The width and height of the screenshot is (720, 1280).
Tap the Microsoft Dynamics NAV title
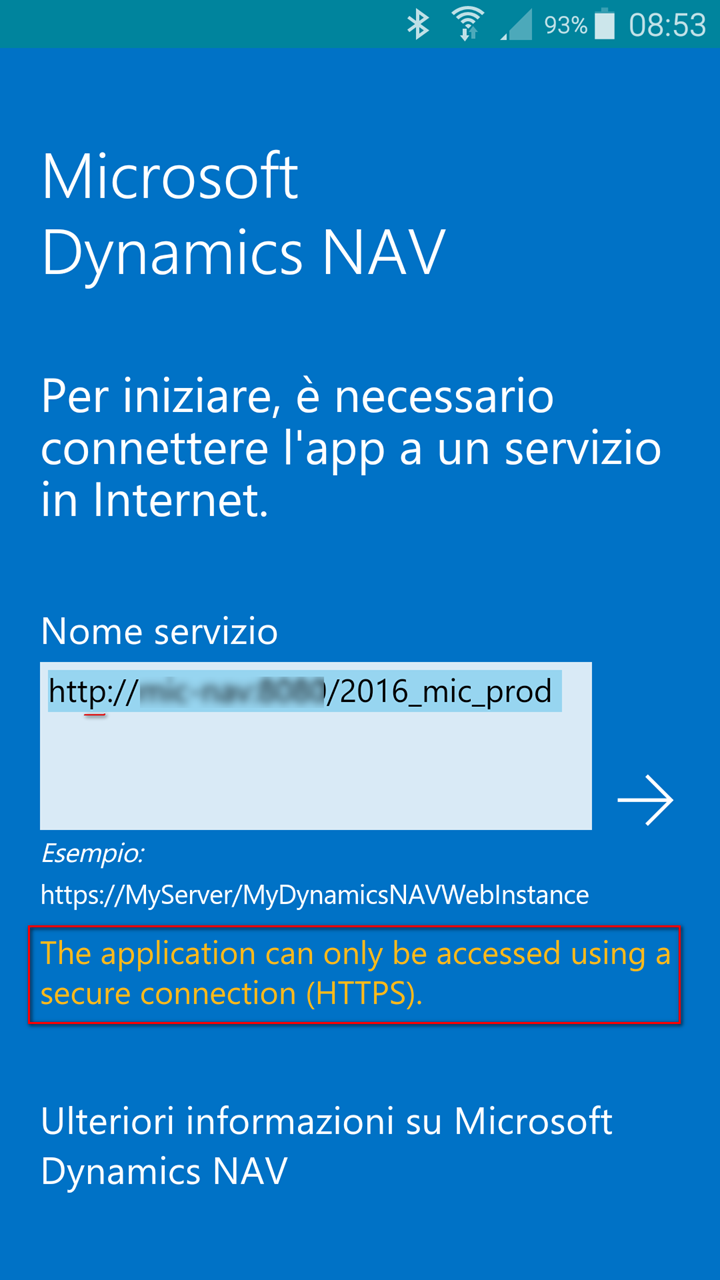click(x=243, y=214)
